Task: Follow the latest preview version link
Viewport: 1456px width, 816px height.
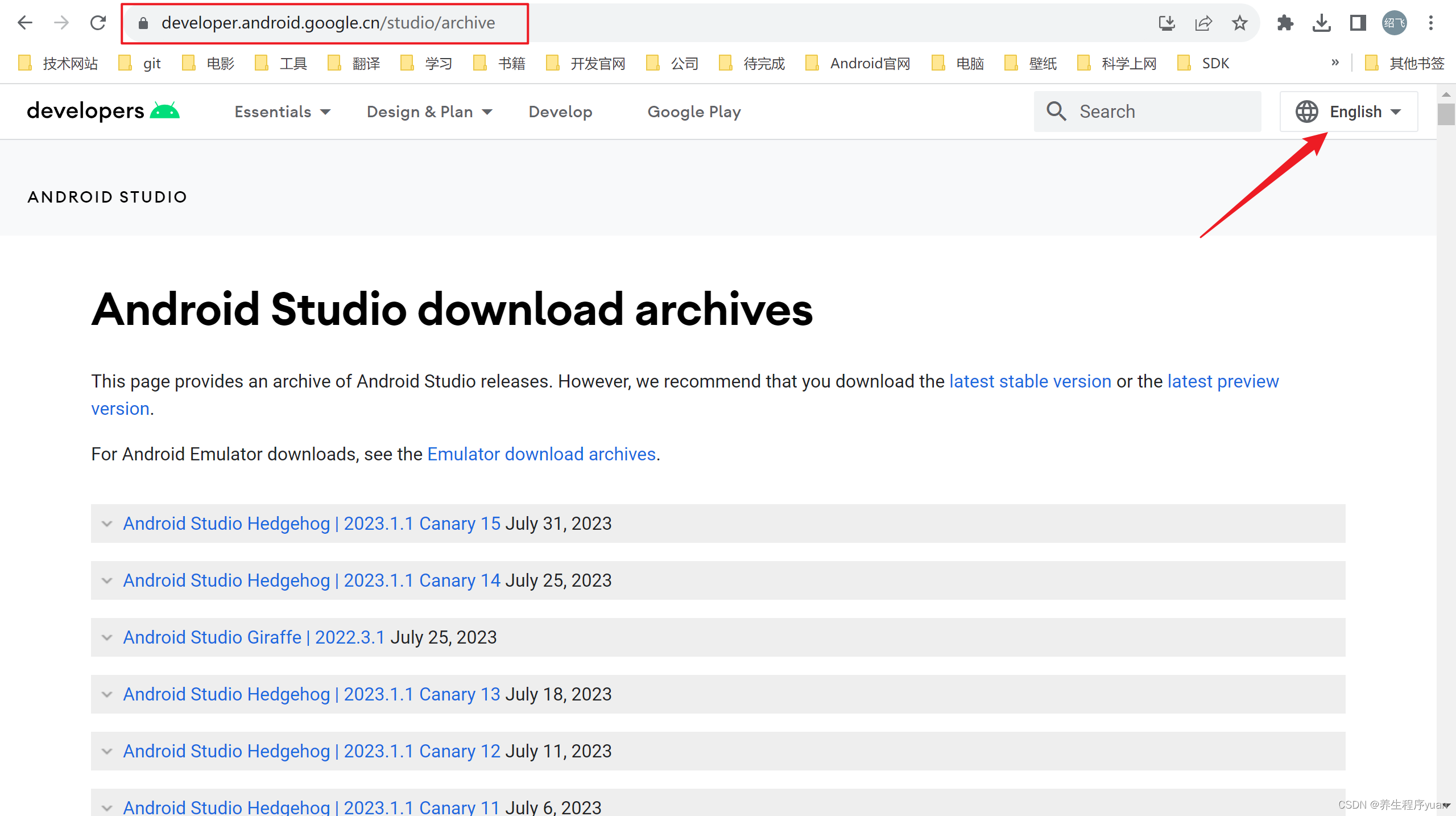Action: click(1223, 381)
